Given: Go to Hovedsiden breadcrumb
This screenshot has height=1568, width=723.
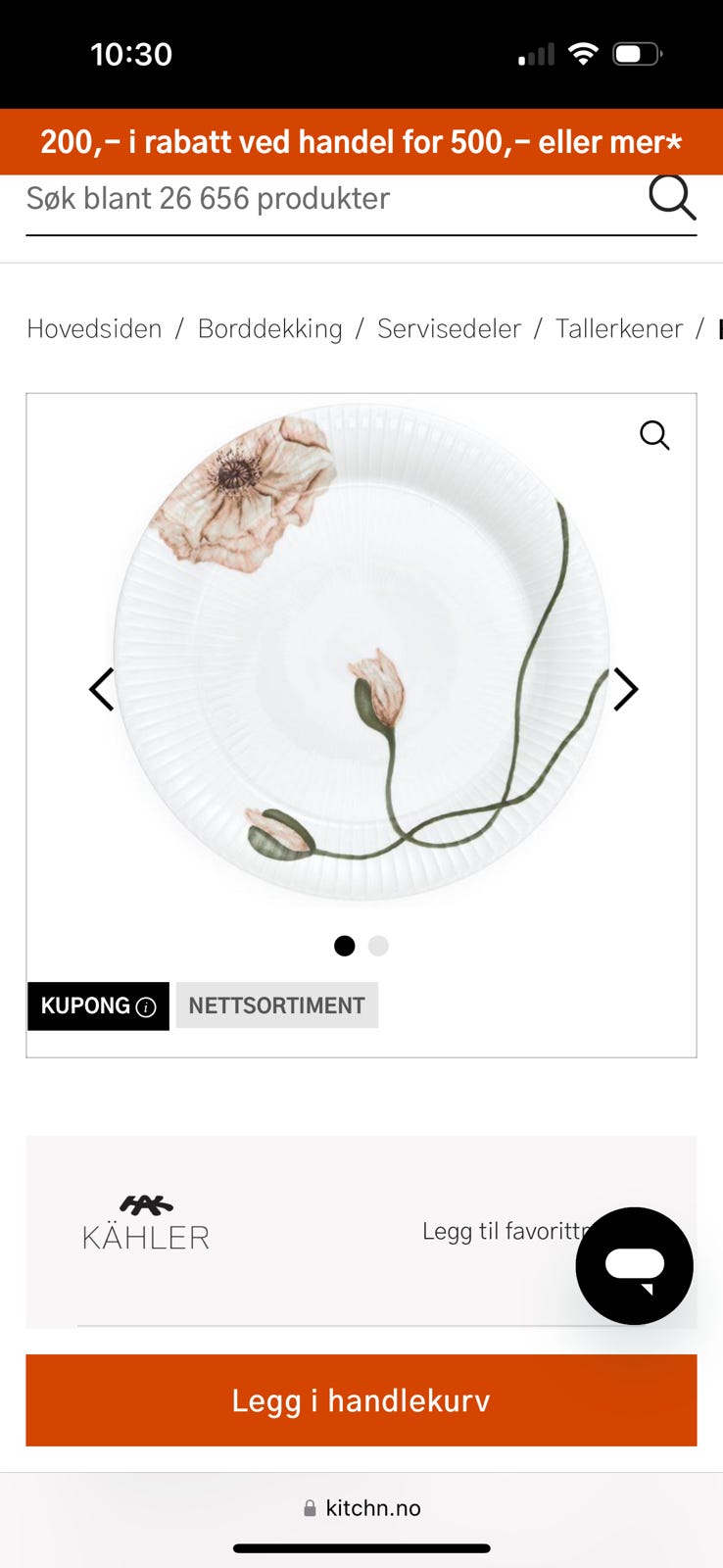Looking at the screenshot, I should pos(94,328).
